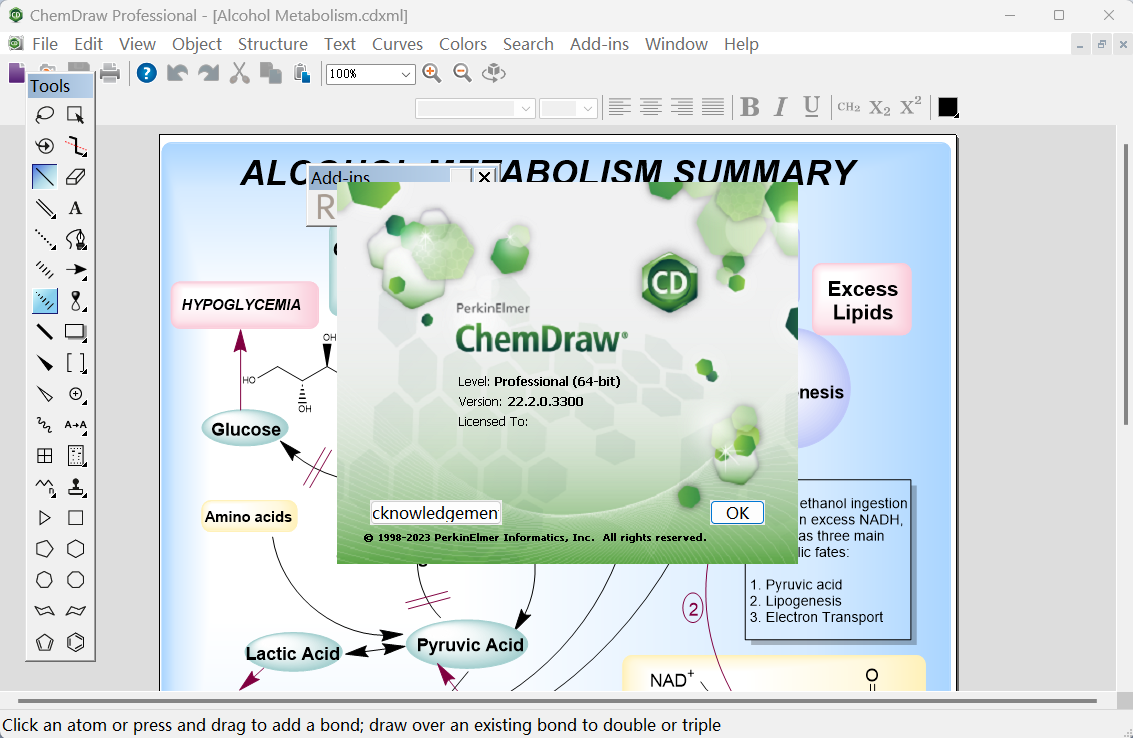Image resolution: width=1133 pixels, height=738 pixels.
Task: Select the Eraser tool
Action: (75, 176)
